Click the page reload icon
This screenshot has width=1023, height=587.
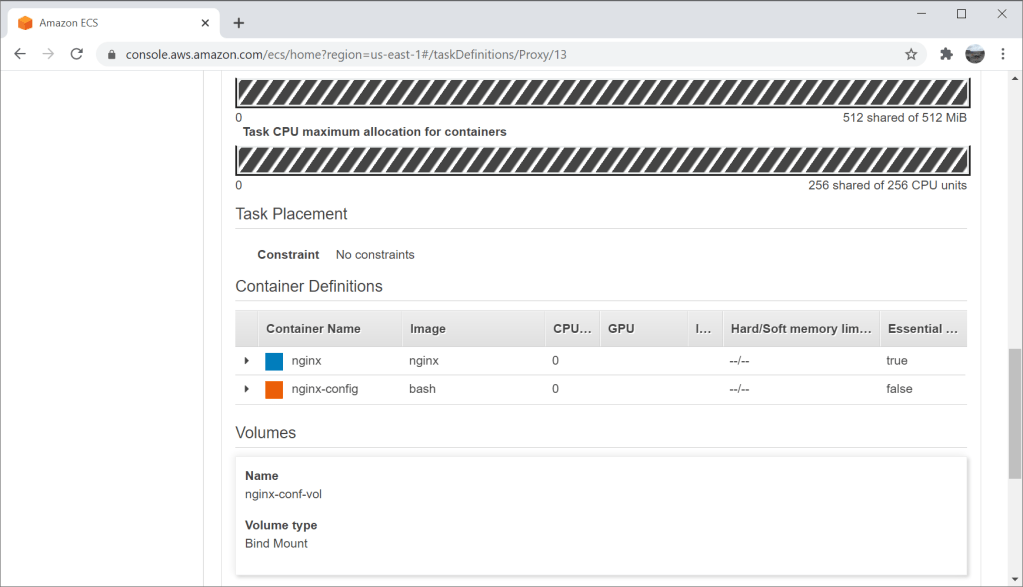click(x=76, y=54)
